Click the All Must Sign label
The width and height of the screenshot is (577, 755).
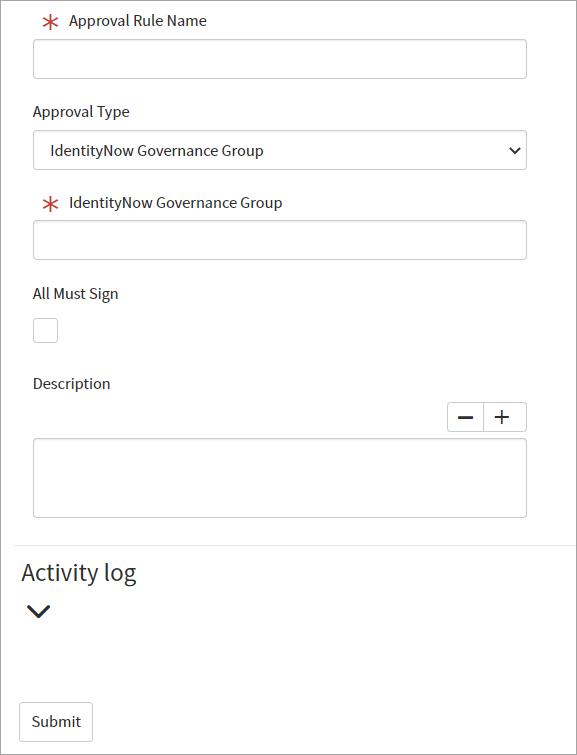(76, 294)
